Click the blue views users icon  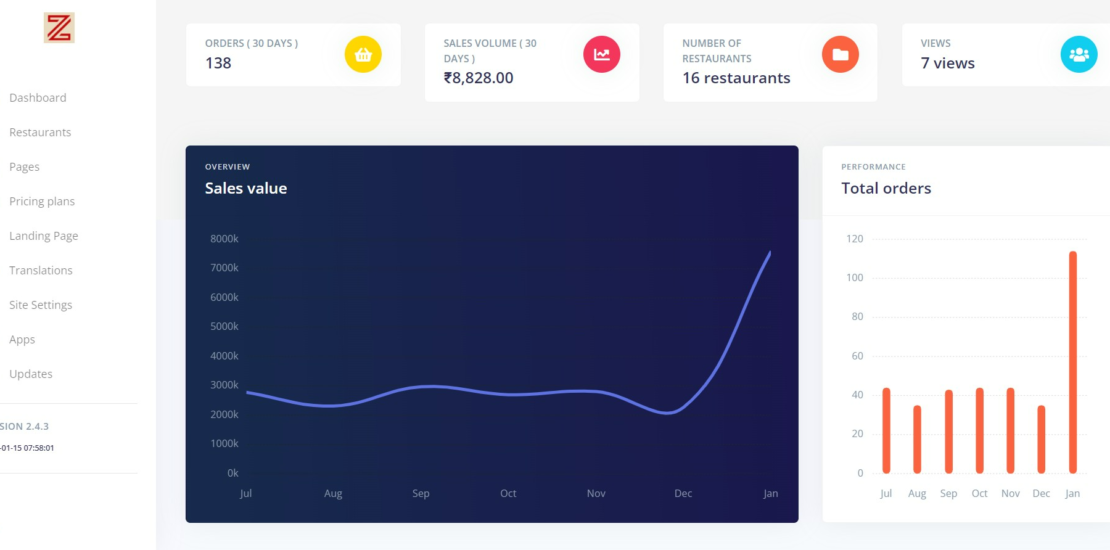tap(1078, 54)
